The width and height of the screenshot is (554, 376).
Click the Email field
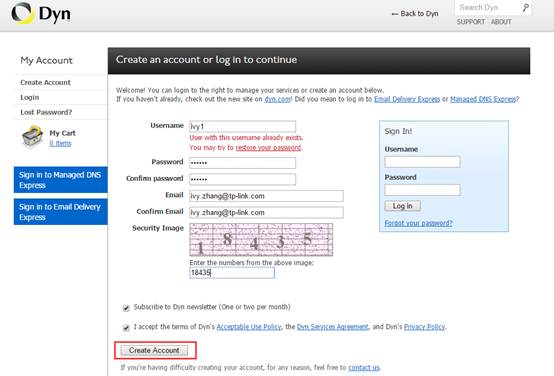pos(266,196)
